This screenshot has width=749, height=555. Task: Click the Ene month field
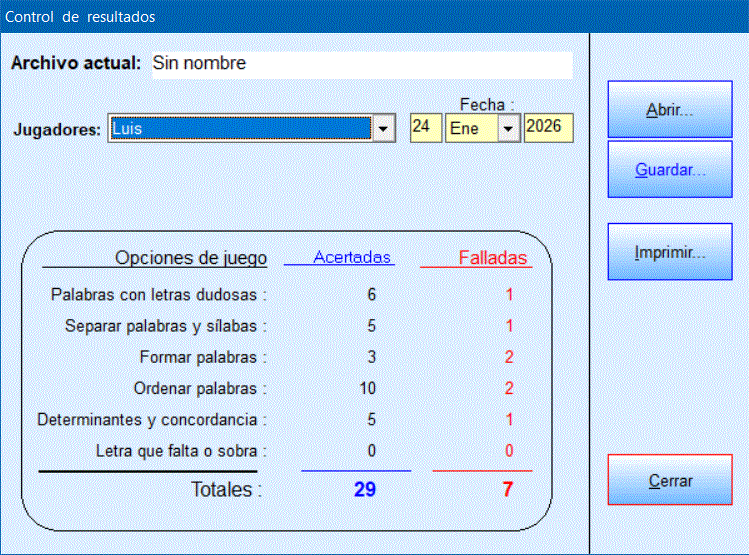(x=470, y=129)
